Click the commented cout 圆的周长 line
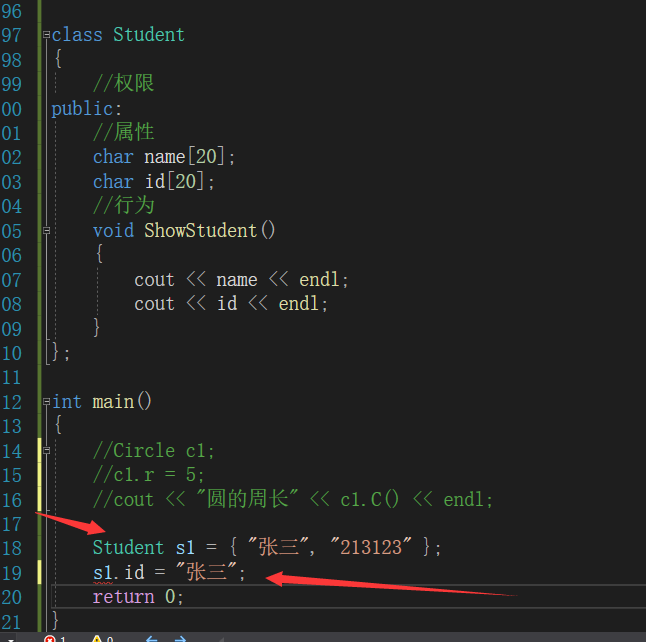The image size is (646, 642). click(292, 500)
